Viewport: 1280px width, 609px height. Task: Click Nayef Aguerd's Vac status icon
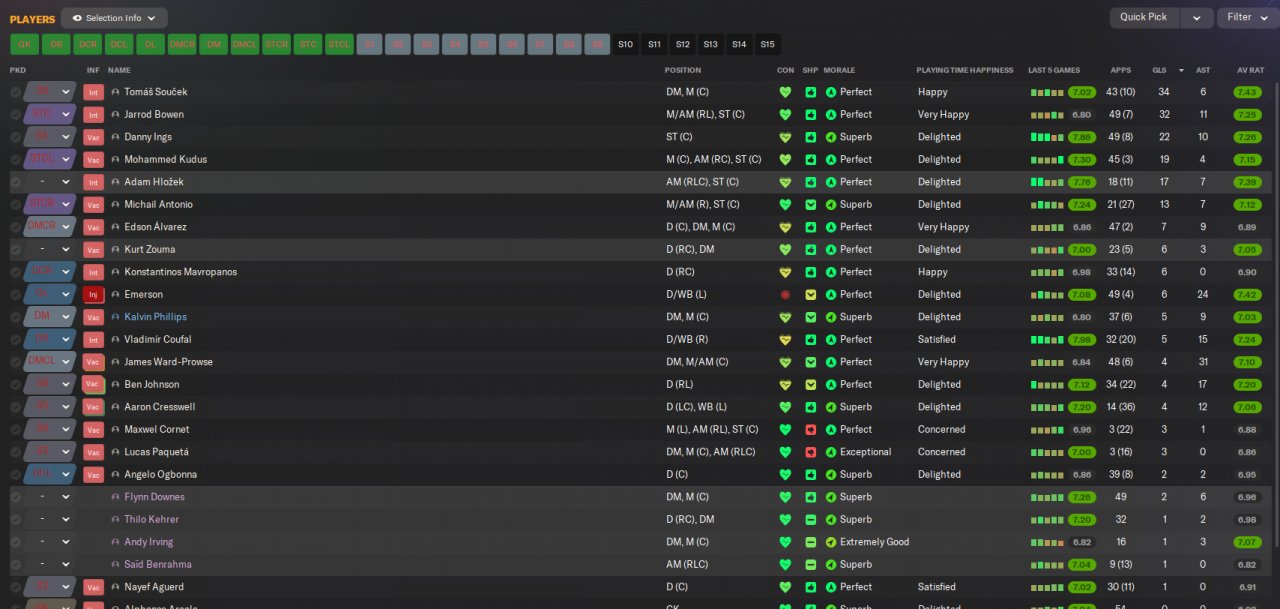click(x=94, y=587)
